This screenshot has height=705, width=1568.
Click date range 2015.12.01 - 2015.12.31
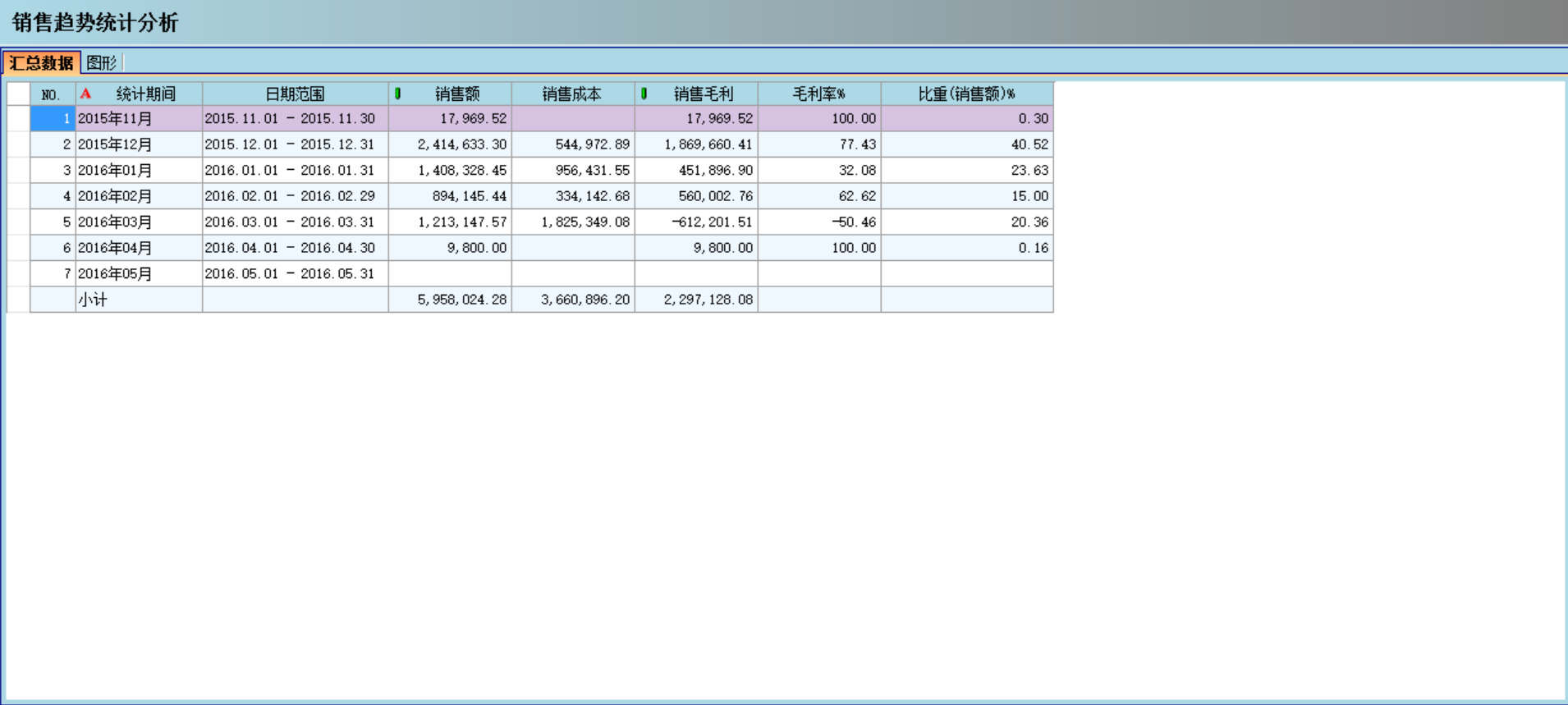[296, 144]
